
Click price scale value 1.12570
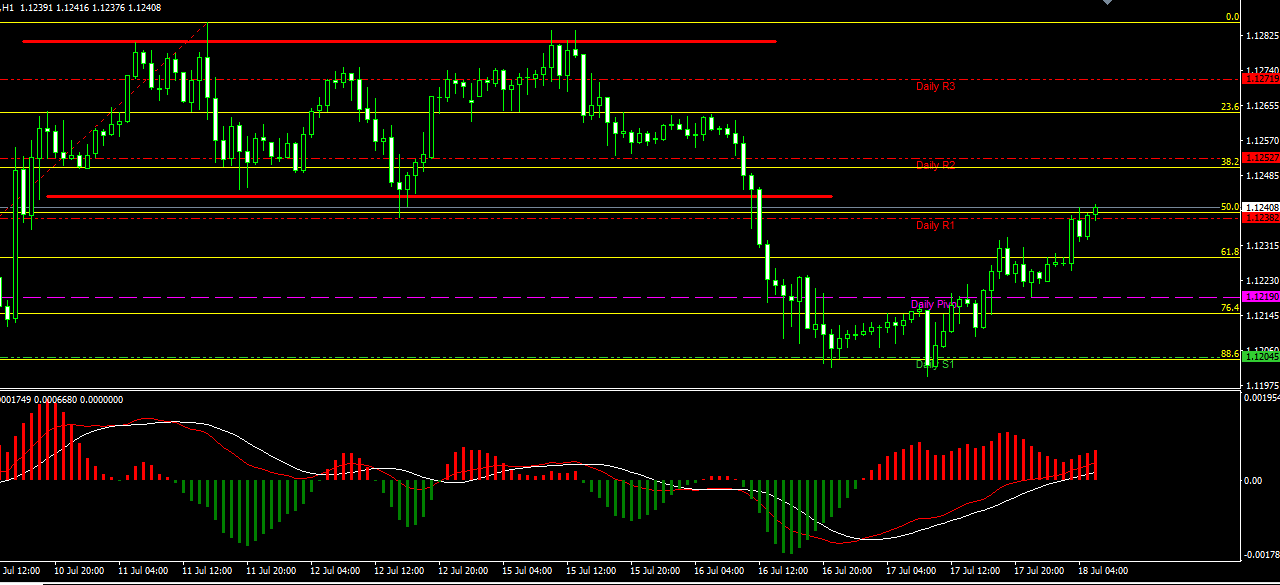pyautogui.click(x=1263, y=141)
